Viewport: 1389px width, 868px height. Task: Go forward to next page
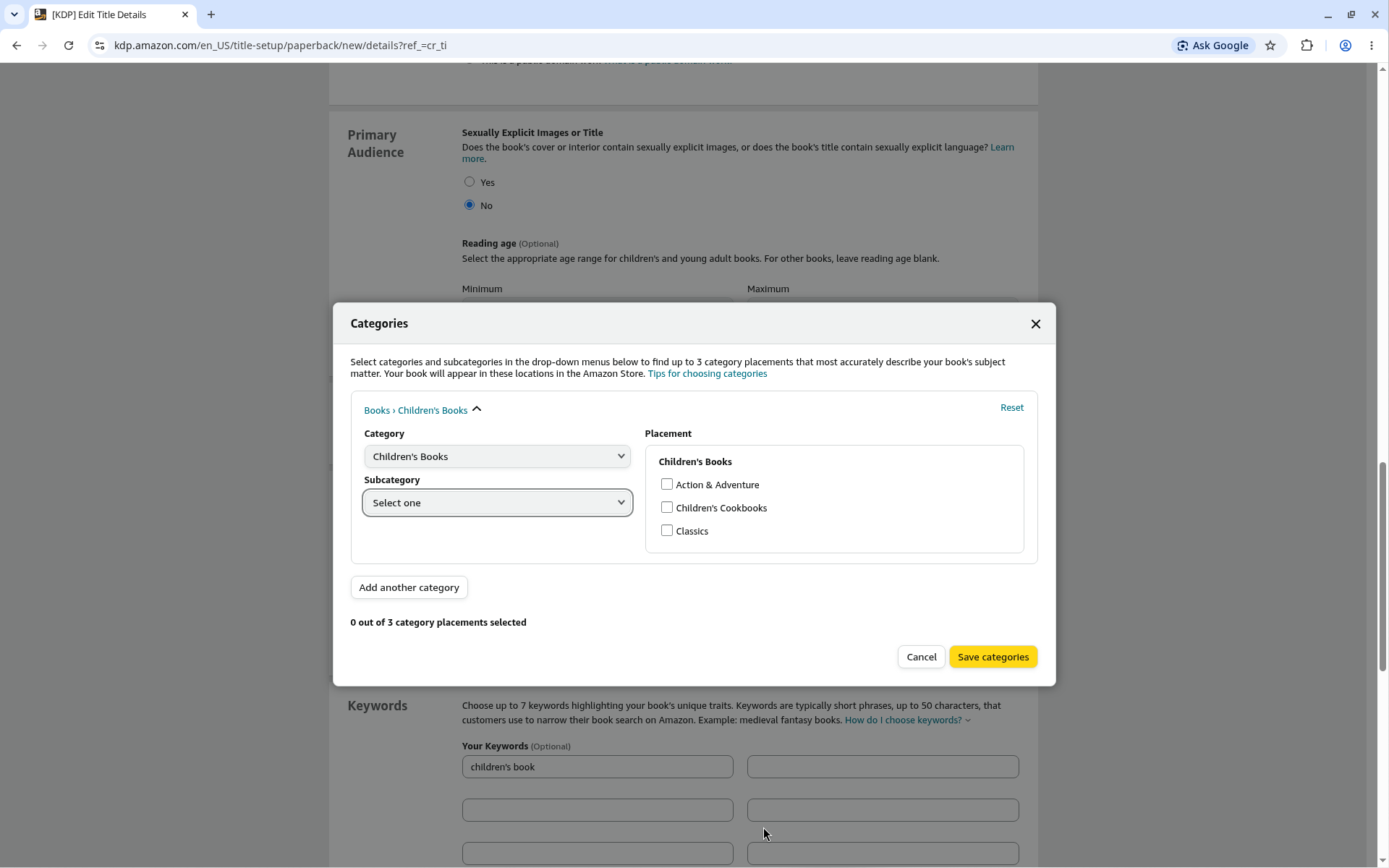coord(43,46)
